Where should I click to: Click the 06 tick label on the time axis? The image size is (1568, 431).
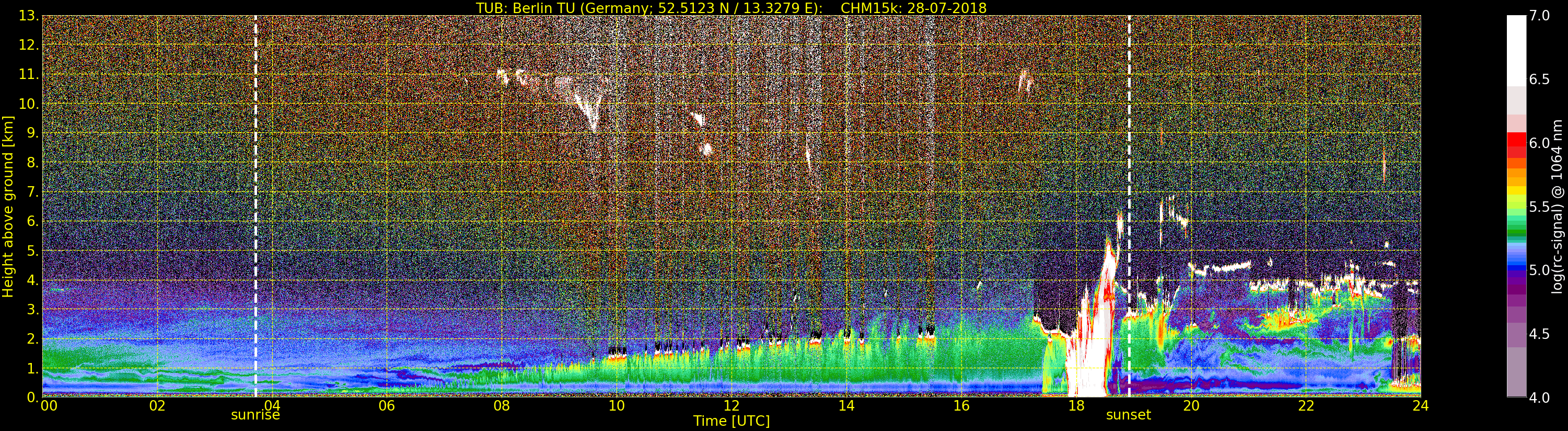pos(387,406)
